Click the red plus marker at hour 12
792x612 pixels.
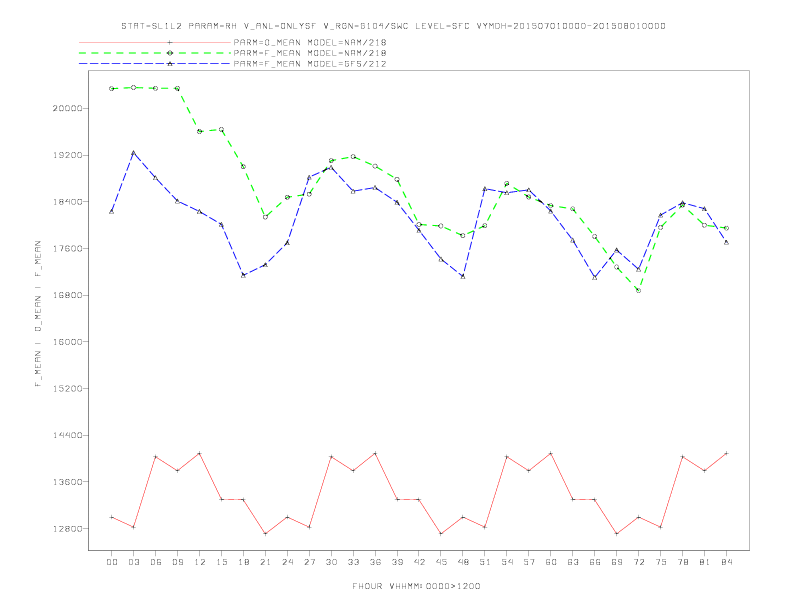pyautogui.click(x=200, y=453)
